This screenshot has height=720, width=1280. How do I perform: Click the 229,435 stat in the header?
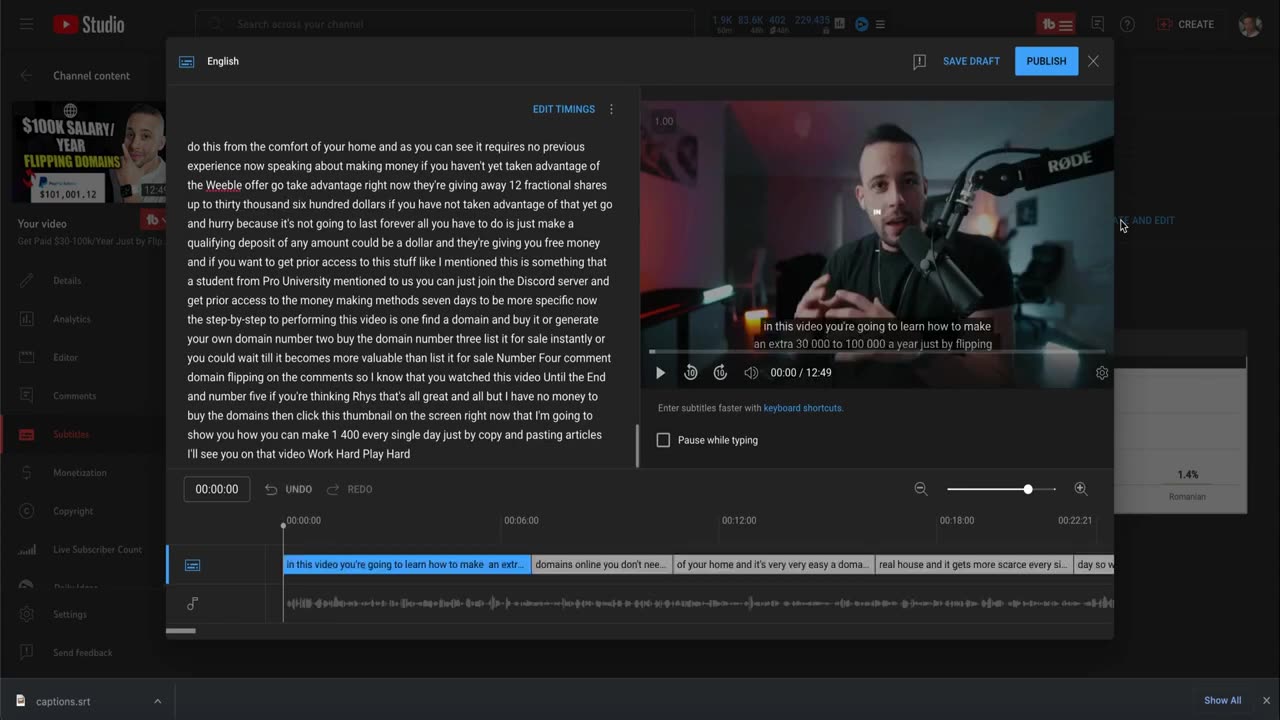(812, 20)
